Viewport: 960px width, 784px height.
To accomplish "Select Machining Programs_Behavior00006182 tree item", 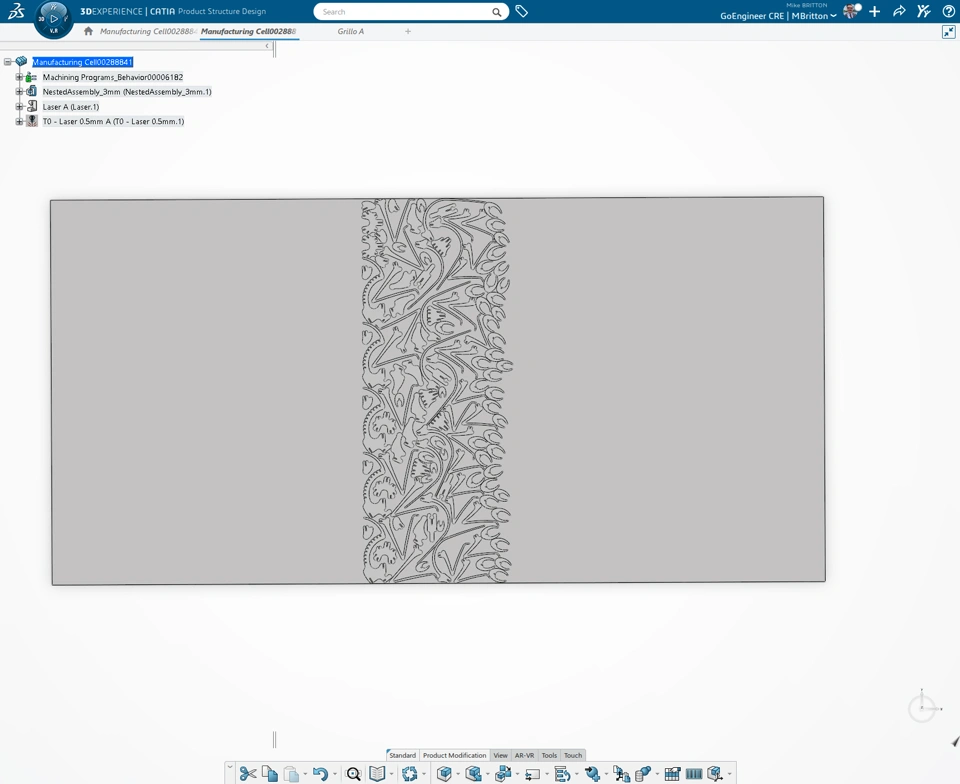I will [x=113, y=77].
